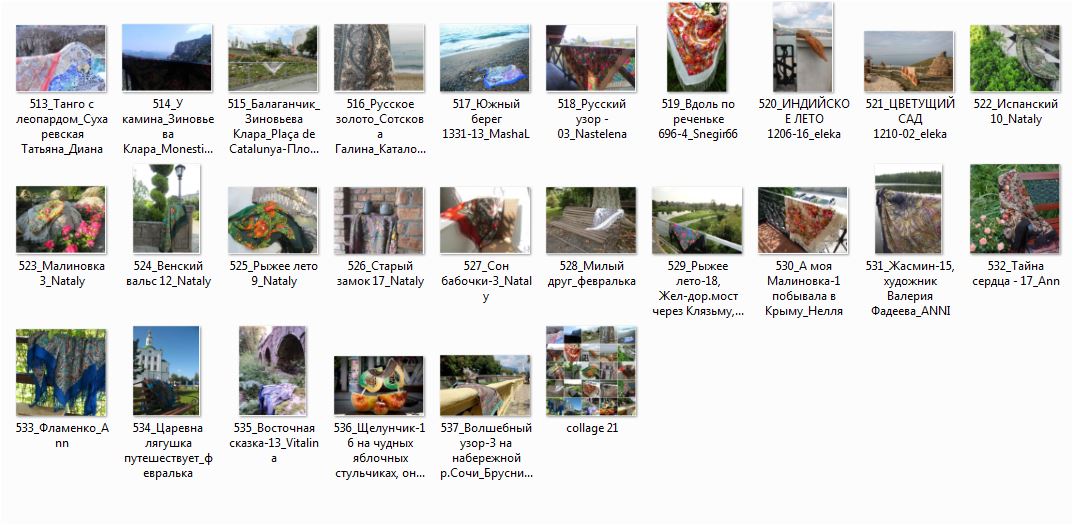Pick the 528_Милый друг_февралька image

click(591, 220)
